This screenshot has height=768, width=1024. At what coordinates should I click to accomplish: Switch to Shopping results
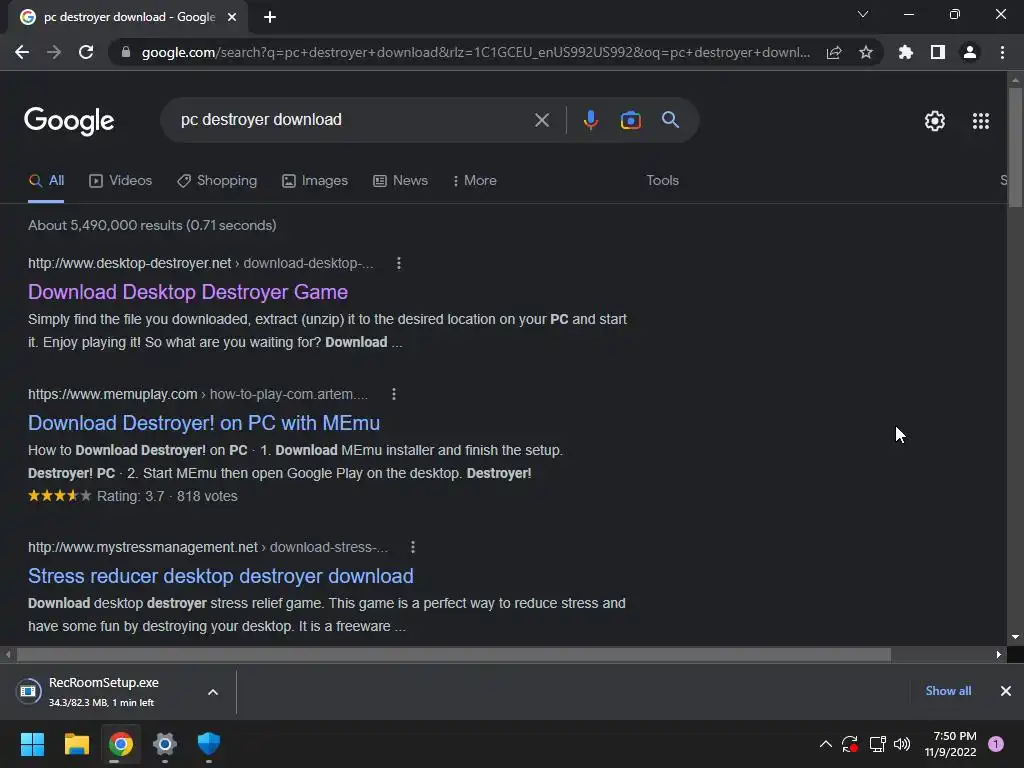click(x=217, y=181)
